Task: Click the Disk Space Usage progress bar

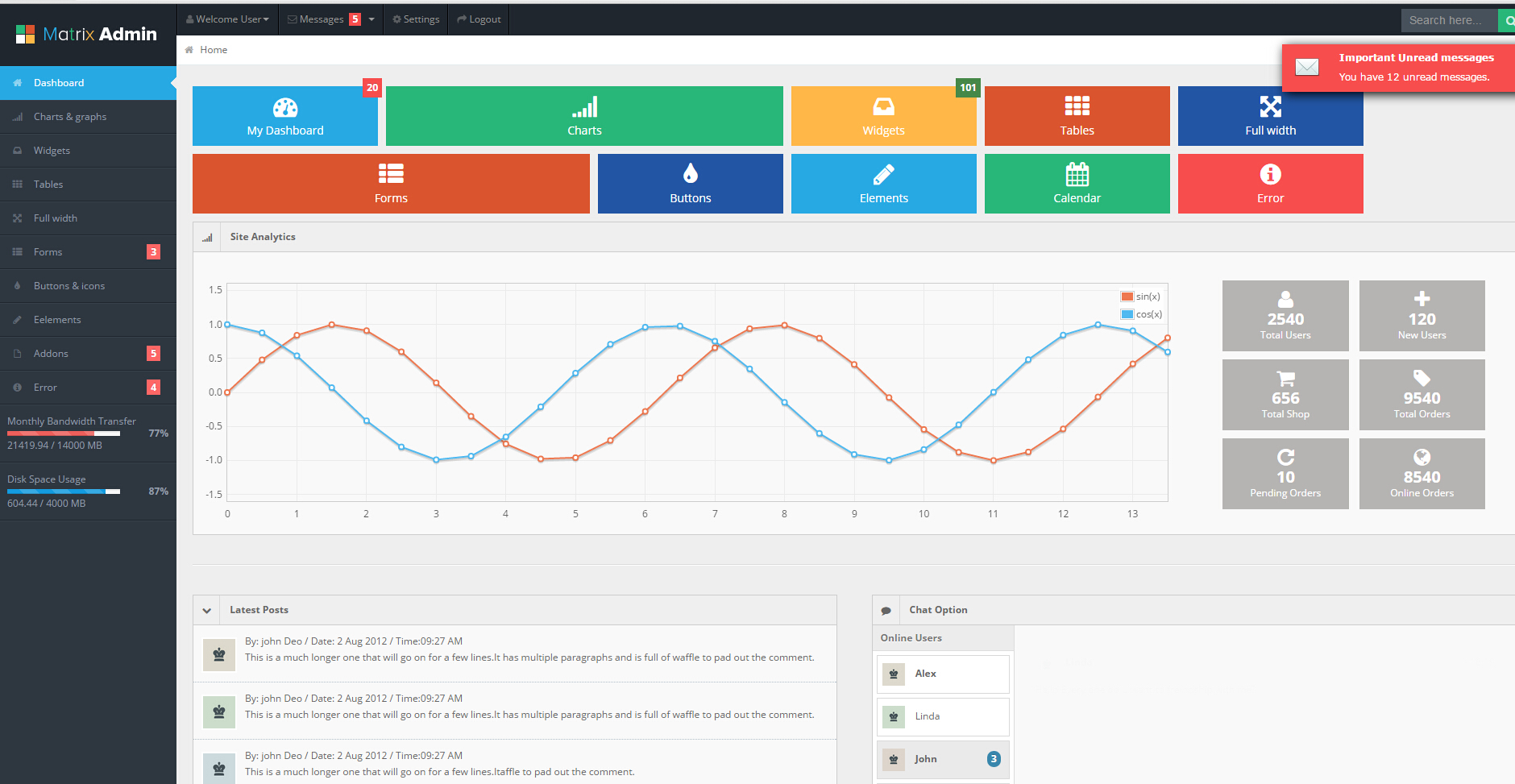Action: point(64,492)
